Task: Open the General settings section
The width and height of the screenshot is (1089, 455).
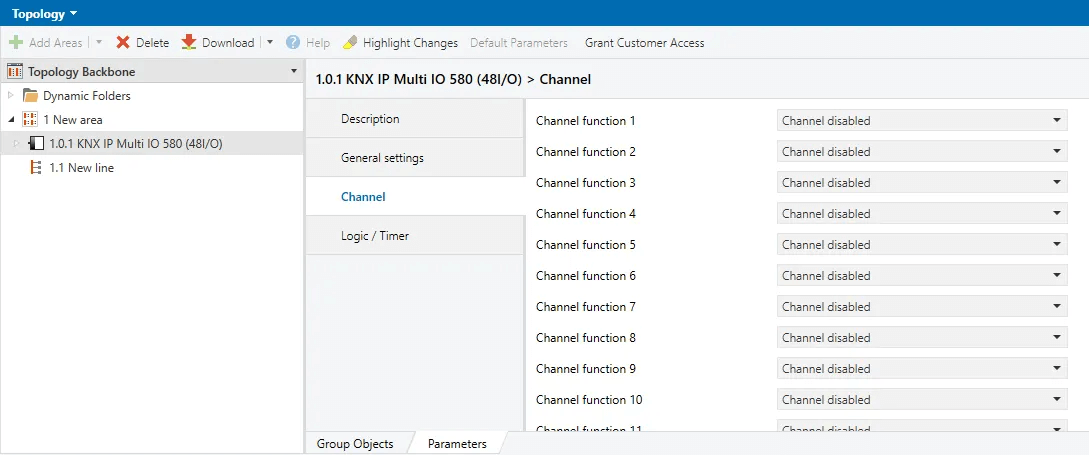Action: click(x=382, y=158)
